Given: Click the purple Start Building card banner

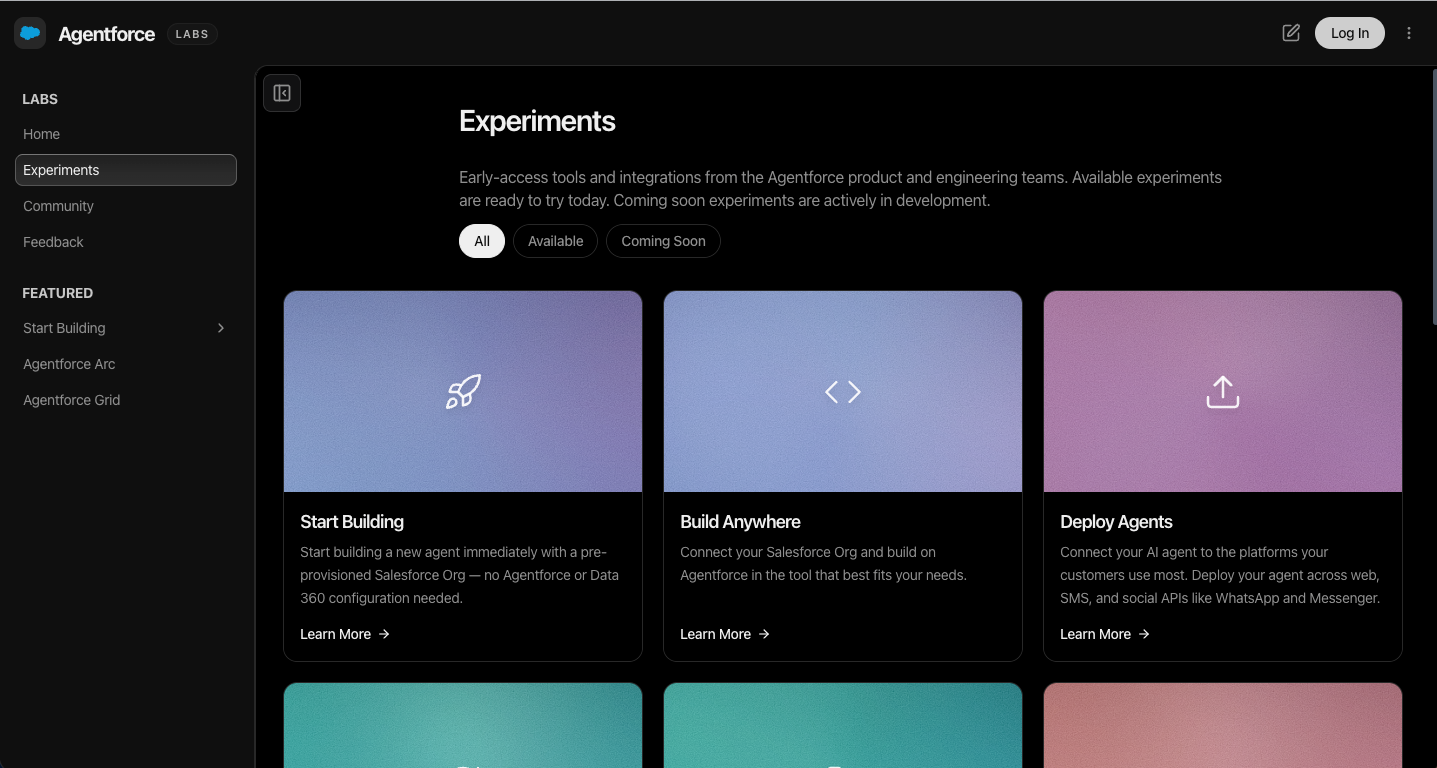Looking at the screenshot, I should tap(463, 392).
